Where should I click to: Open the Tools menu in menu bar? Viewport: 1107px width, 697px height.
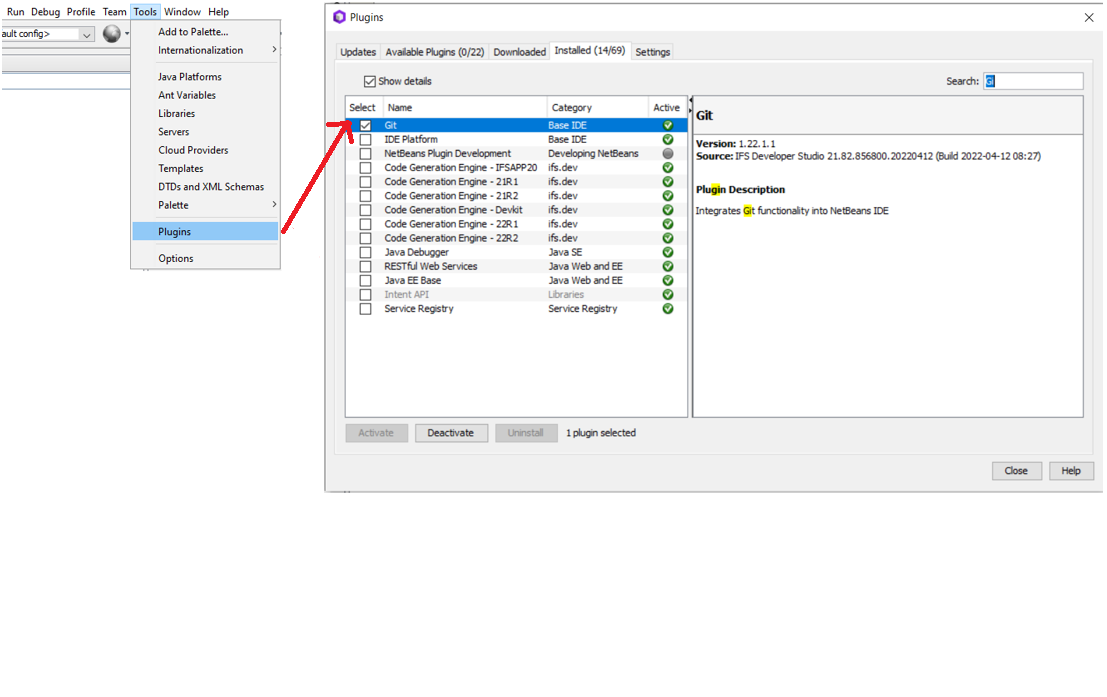(145, 11)
